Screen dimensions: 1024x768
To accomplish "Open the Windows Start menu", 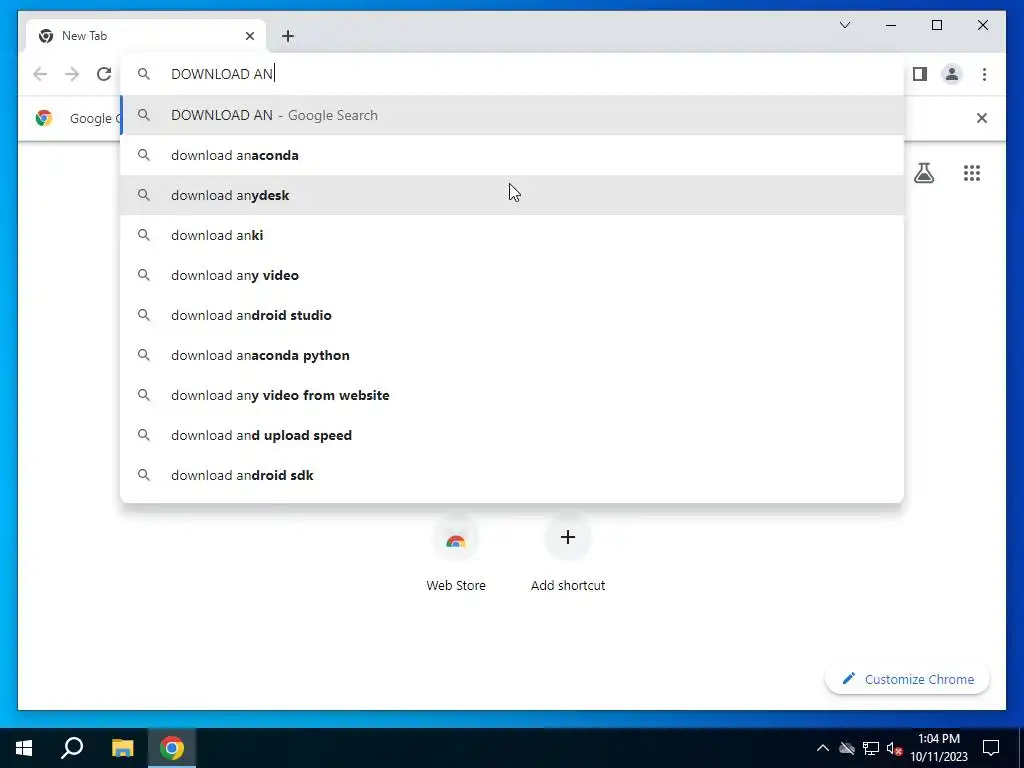I will [x=24, y=748].
